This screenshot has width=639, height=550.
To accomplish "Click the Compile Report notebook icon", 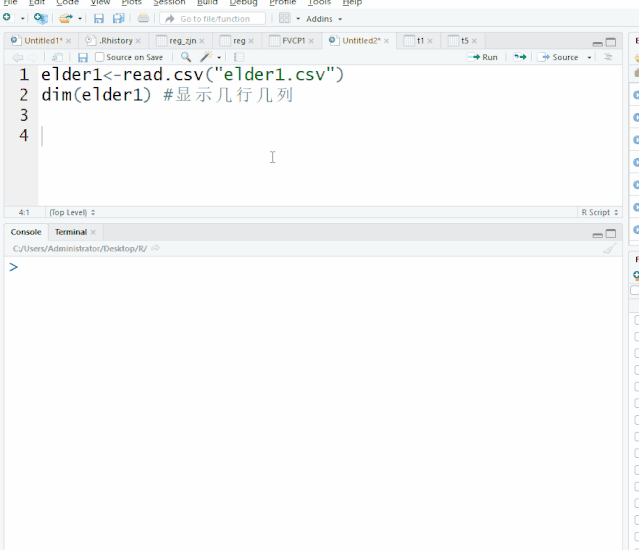I will 239,57.
